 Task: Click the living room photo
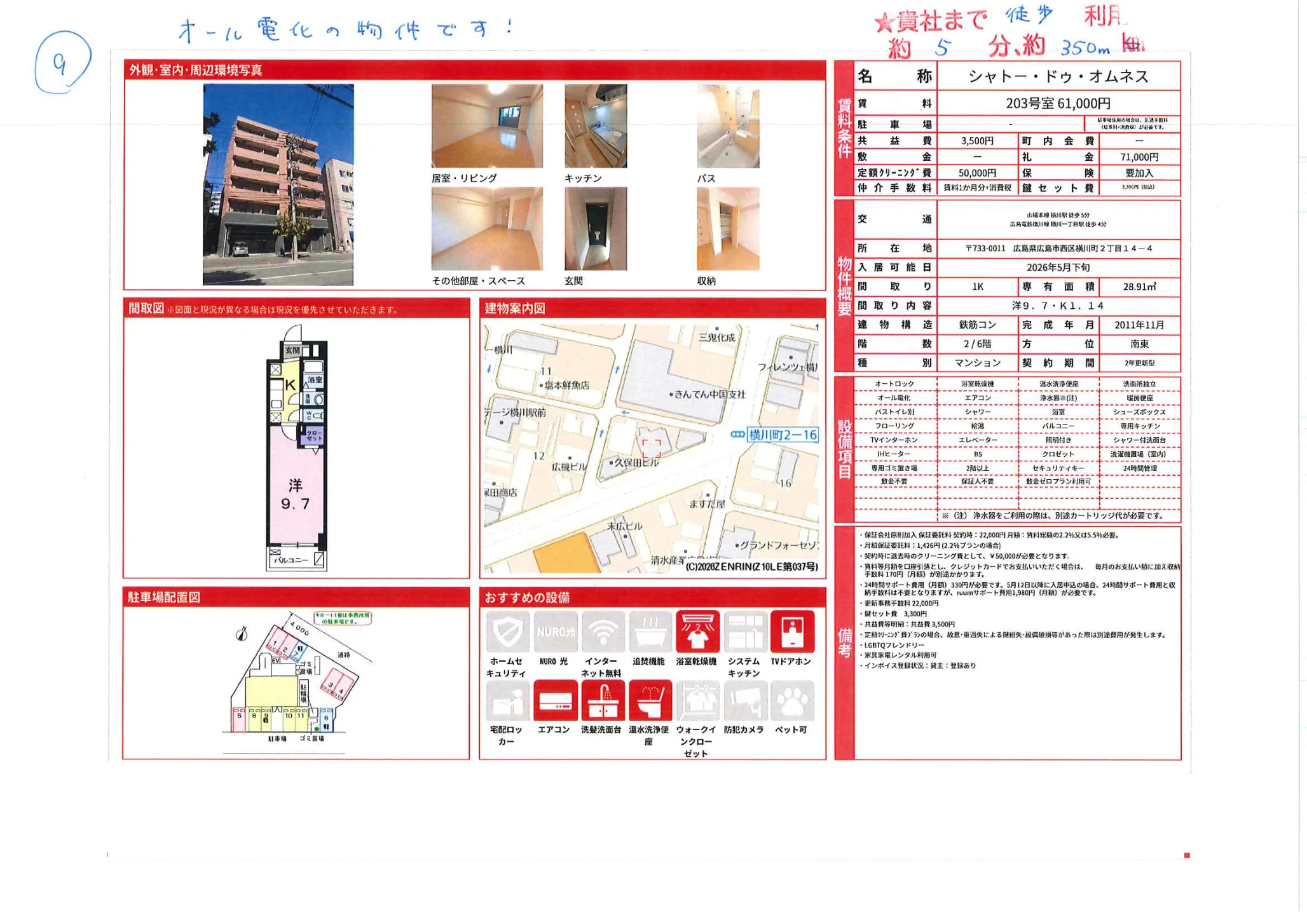487,126
